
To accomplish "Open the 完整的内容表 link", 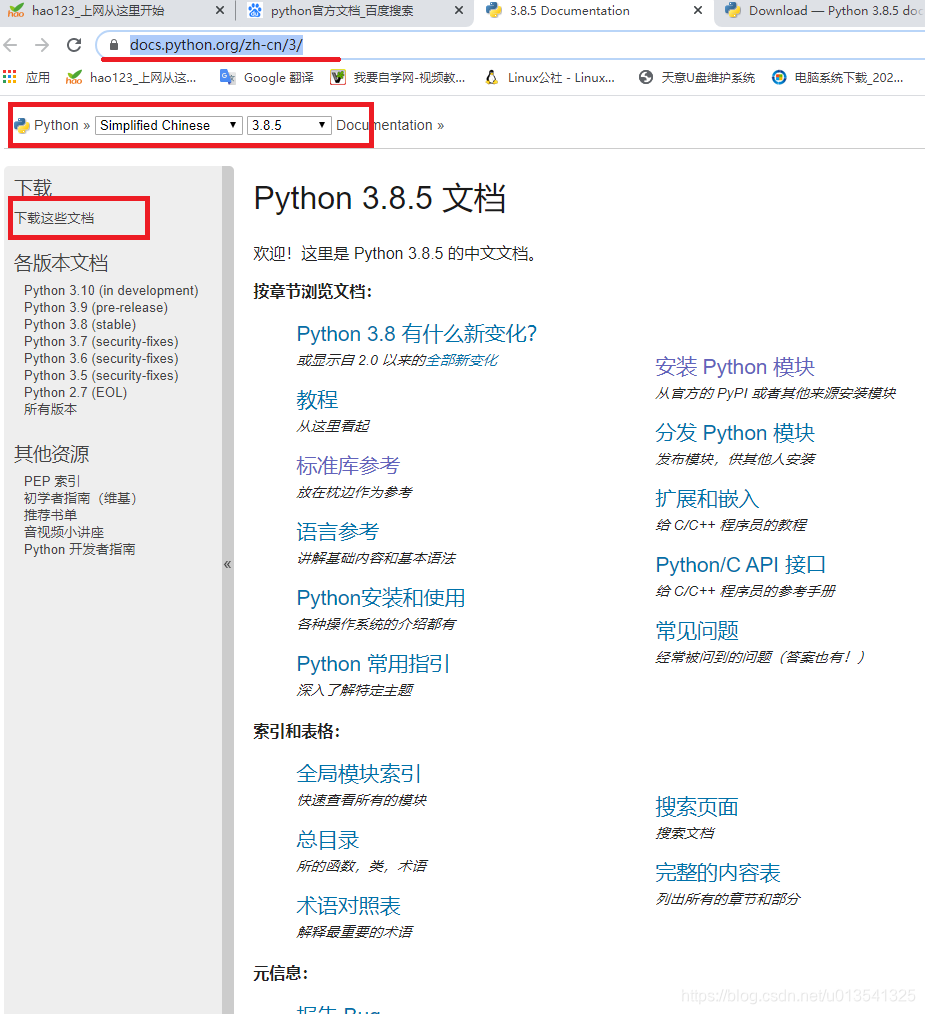I will pyautogui.click(x=717, y=872).
